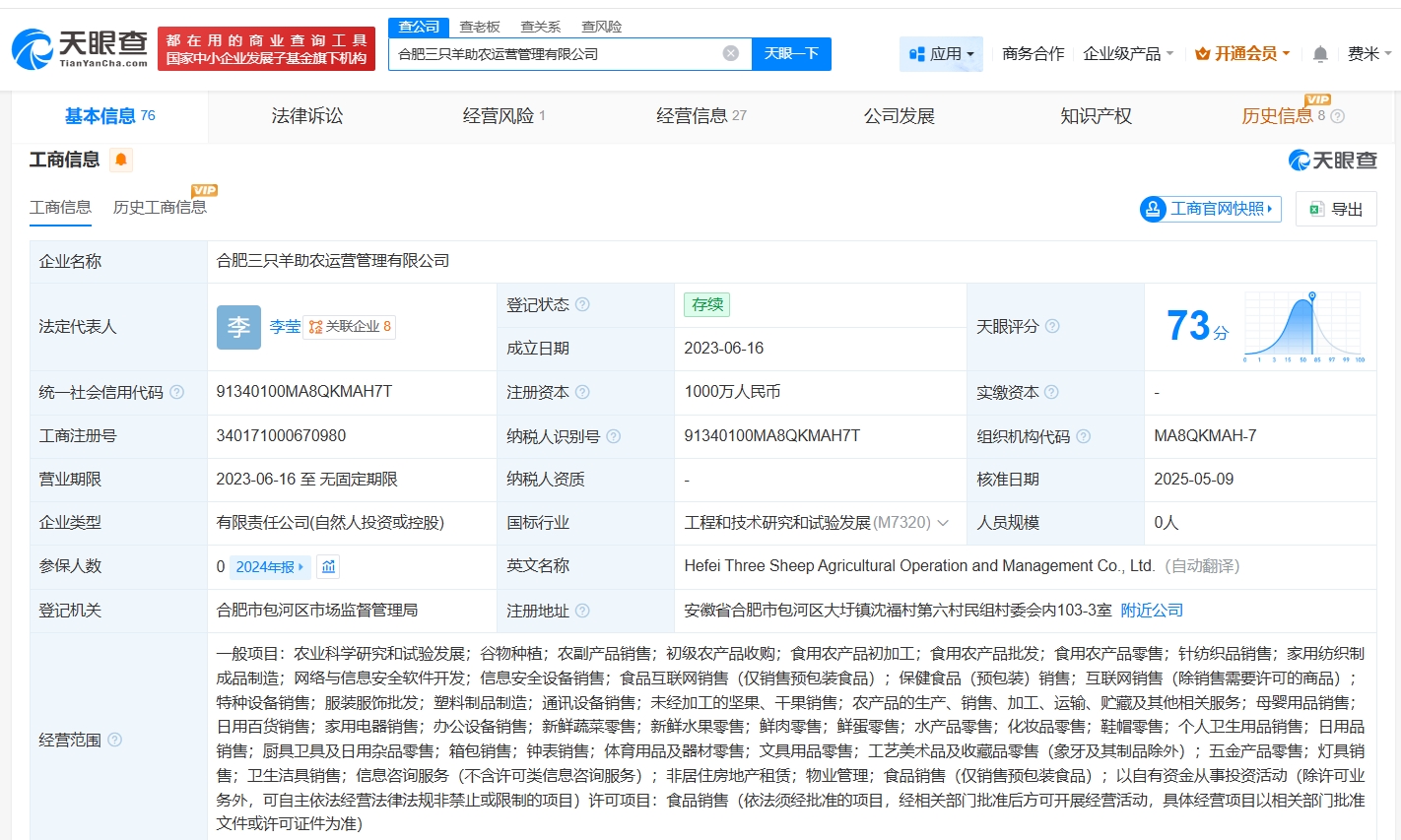Image resolution: width=1401 pixels, height=840 pixels.
Task: Click the help icon next to 组织机构代码
Action: coord(1084,436)
